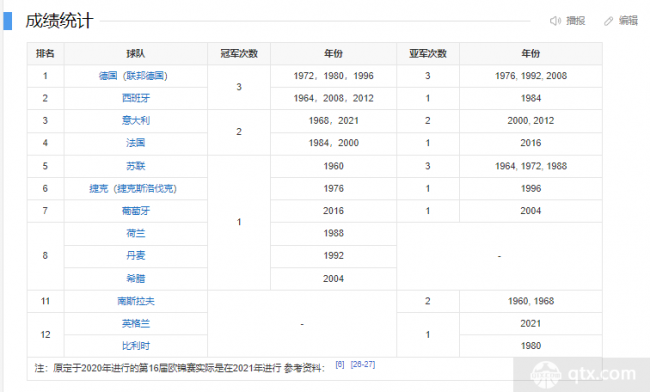Select the runner-up year 2004 in 葡萄牙 row
The height and width of the screenshot is (392, 650).
(531, 211)
